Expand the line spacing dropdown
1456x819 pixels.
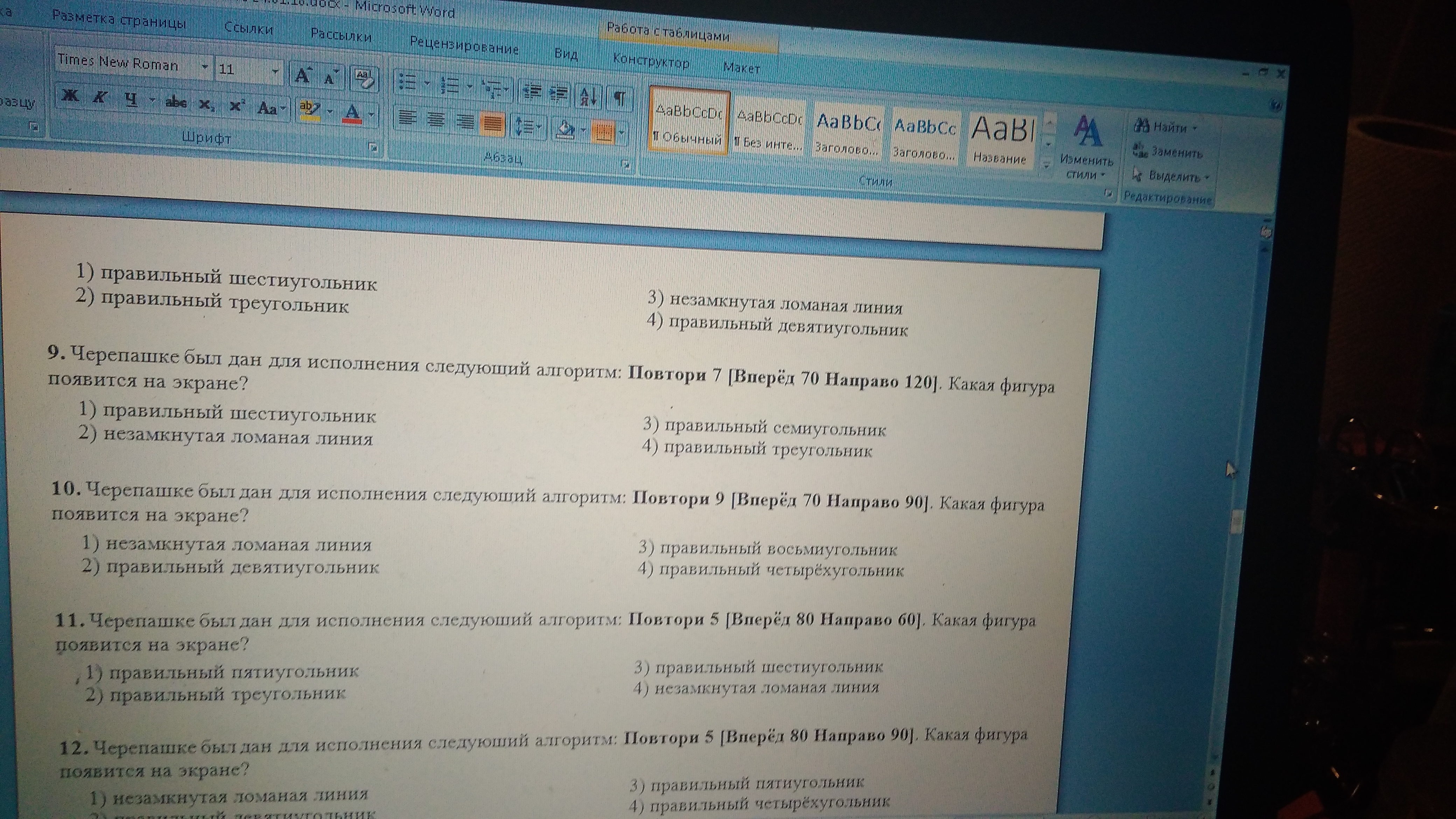539,127
